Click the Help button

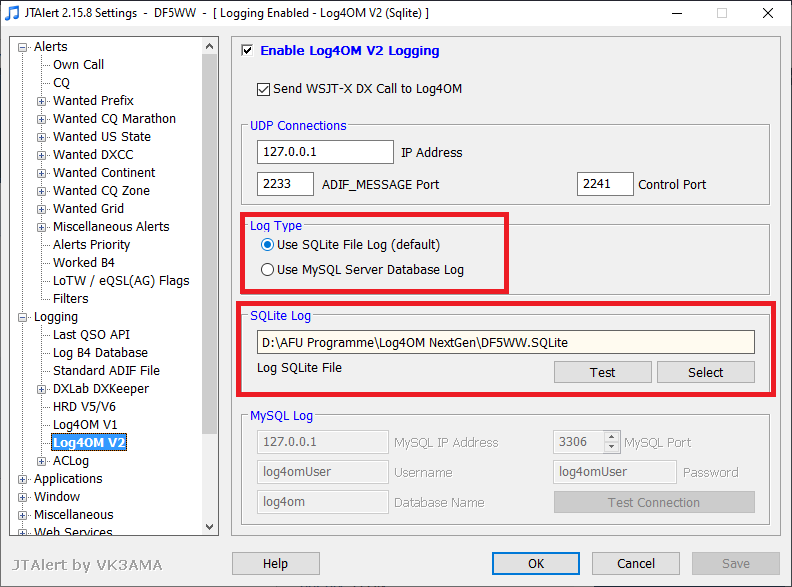[276, 563]
